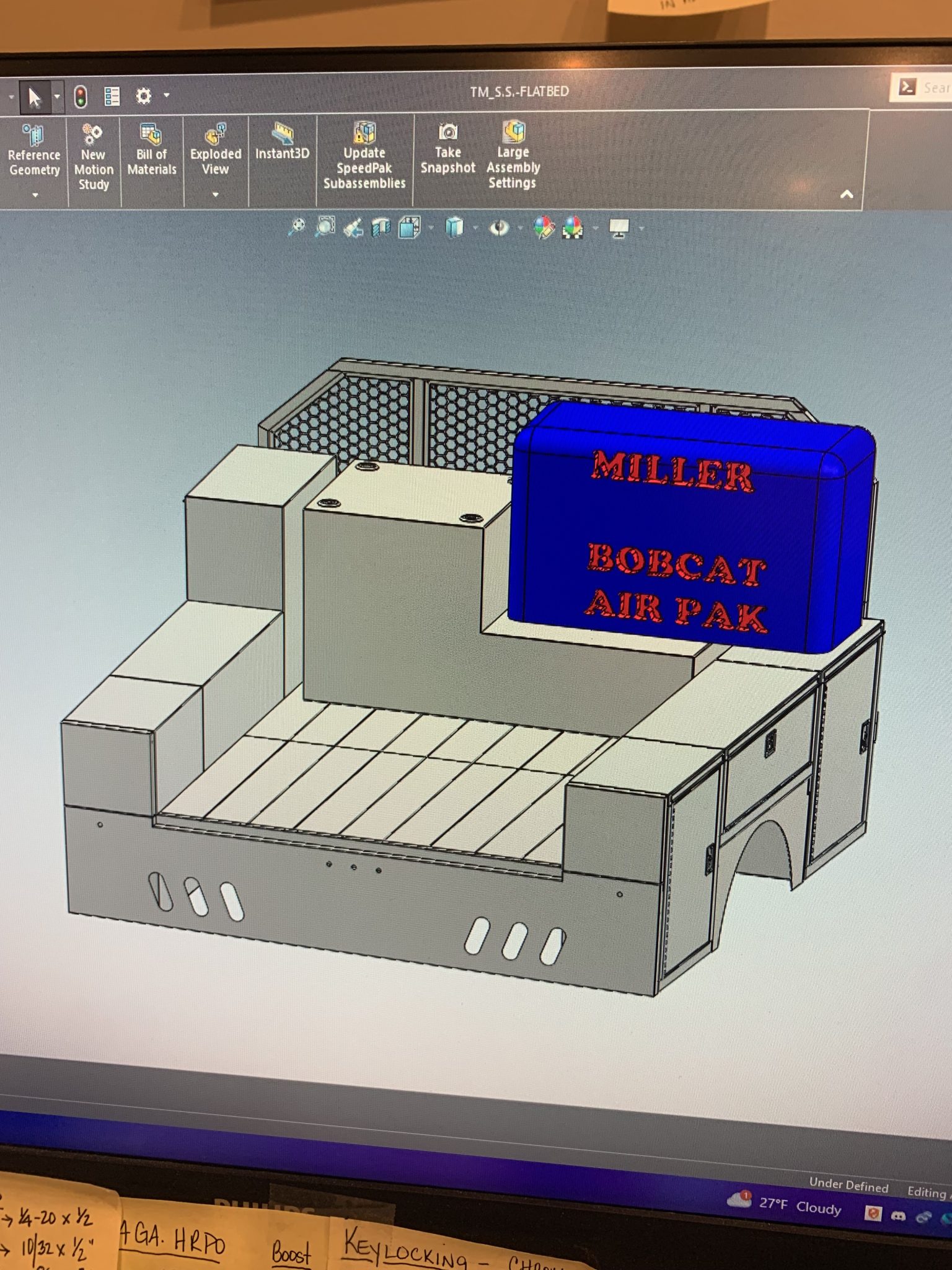Select the arrow cursor Select tool
952x1270 pixels.
click(x=34, y=97)
